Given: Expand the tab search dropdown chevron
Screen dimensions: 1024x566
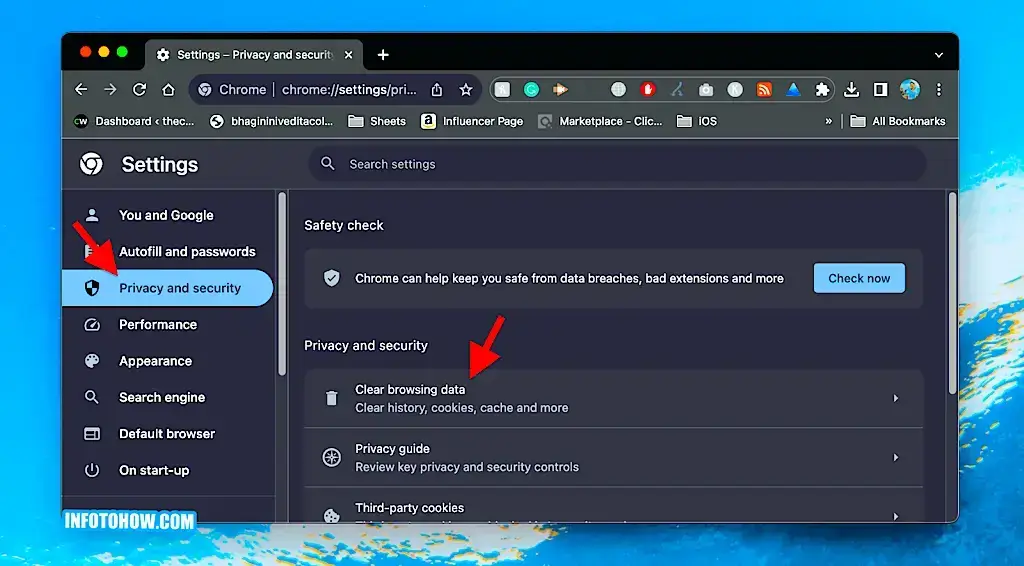Looking at the screenshot, I should pos(938,55).
